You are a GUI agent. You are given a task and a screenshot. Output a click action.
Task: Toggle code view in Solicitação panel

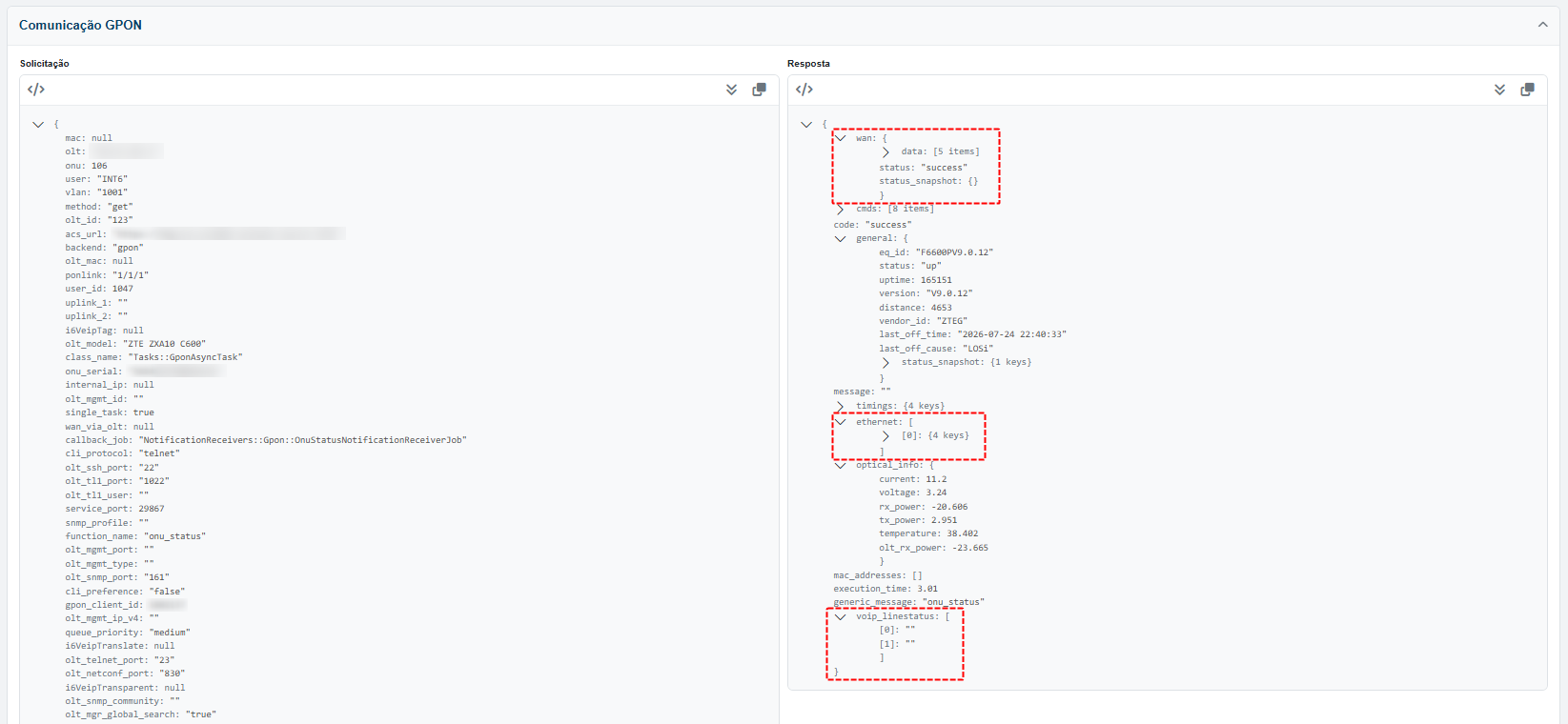pos(36,90)
